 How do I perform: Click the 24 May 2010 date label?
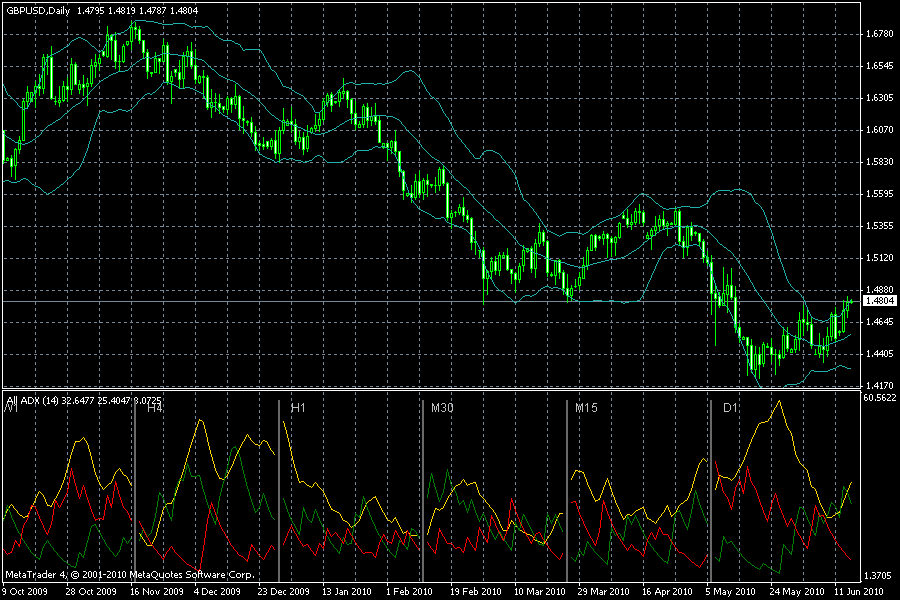pyautogui.click(x=797, y=591)
